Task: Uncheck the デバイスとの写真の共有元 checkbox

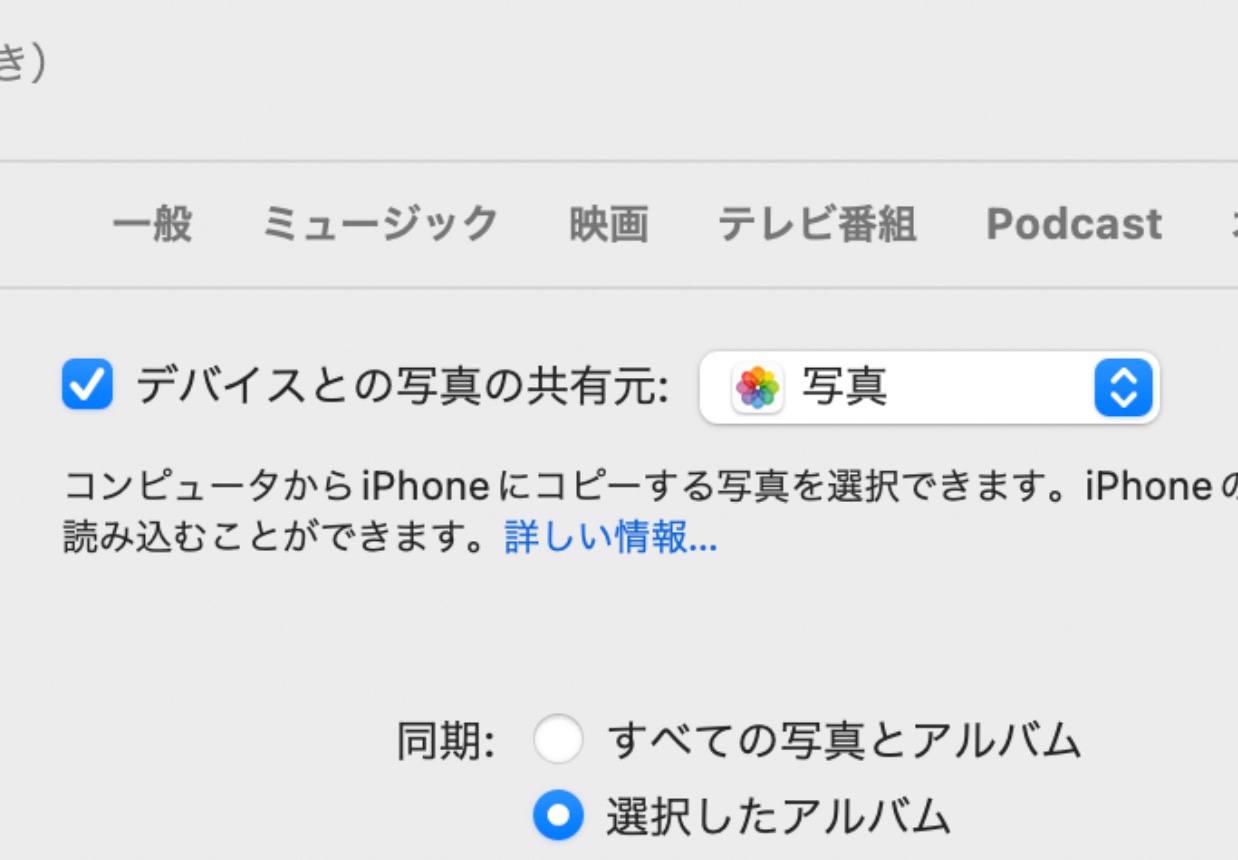Action: pos(87,386)
